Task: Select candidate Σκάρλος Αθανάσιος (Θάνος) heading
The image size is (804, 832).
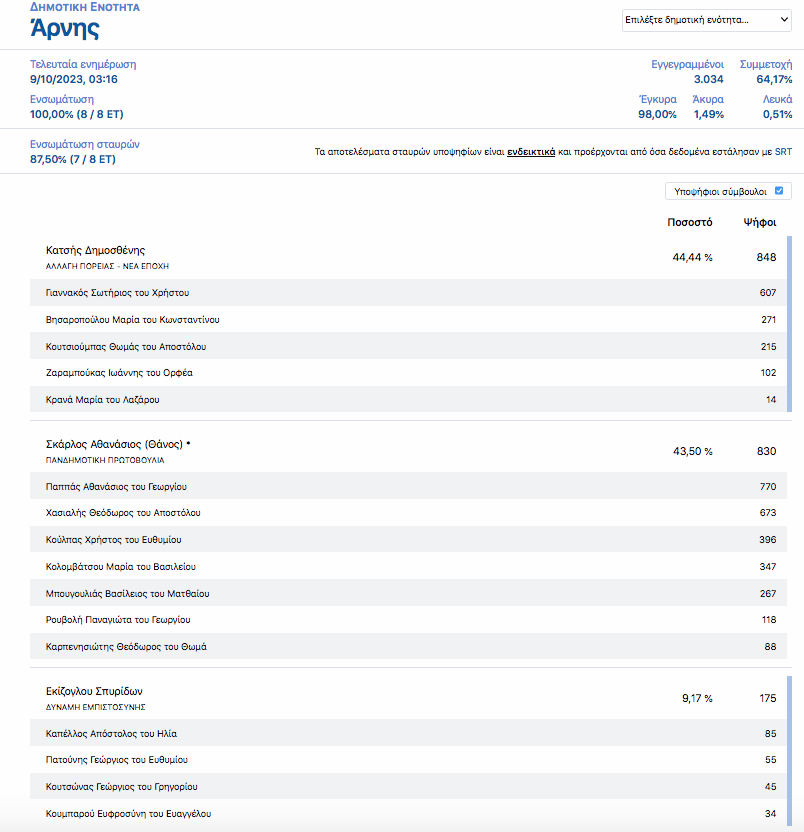Action: (x=118, y=443)
